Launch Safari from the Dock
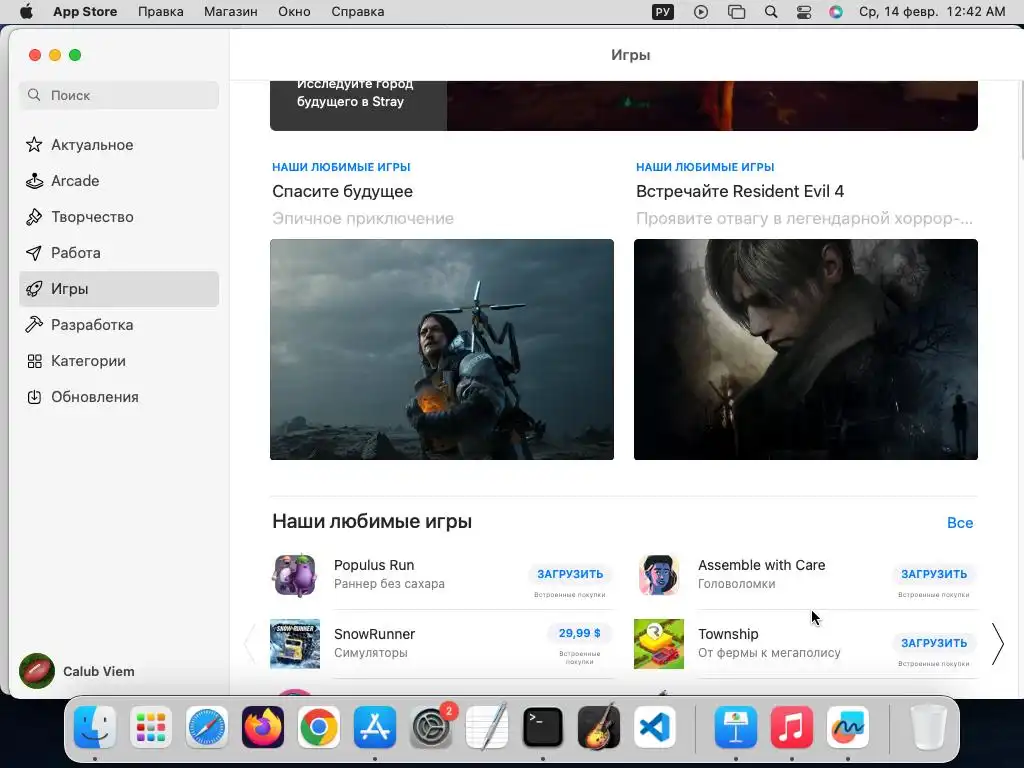 pos(207,727)
